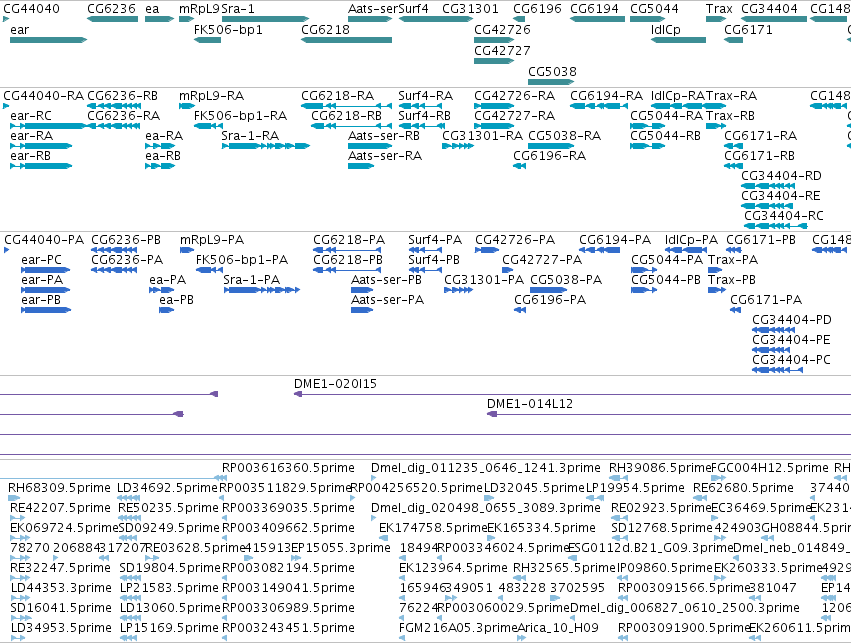Select the DME1-020I15 BAC clone
851x643 pixels.
tap(572, 394)
